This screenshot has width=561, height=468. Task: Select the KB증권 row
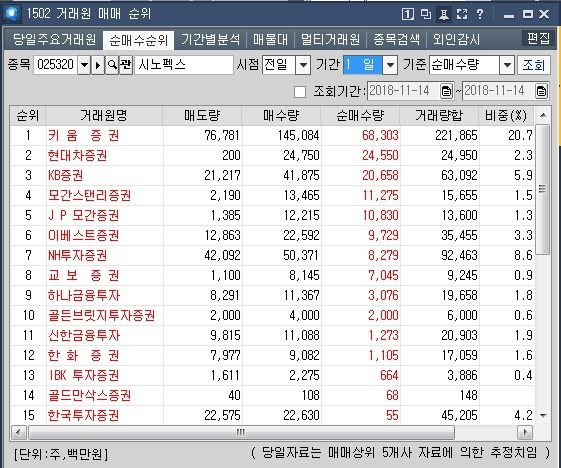pyautogui.click(x=272, y=176)
